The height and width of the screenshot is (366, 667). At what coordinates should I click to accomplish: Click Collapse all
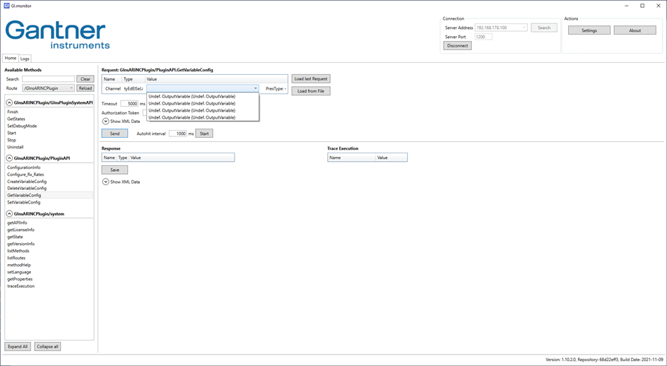click(48, 347)
